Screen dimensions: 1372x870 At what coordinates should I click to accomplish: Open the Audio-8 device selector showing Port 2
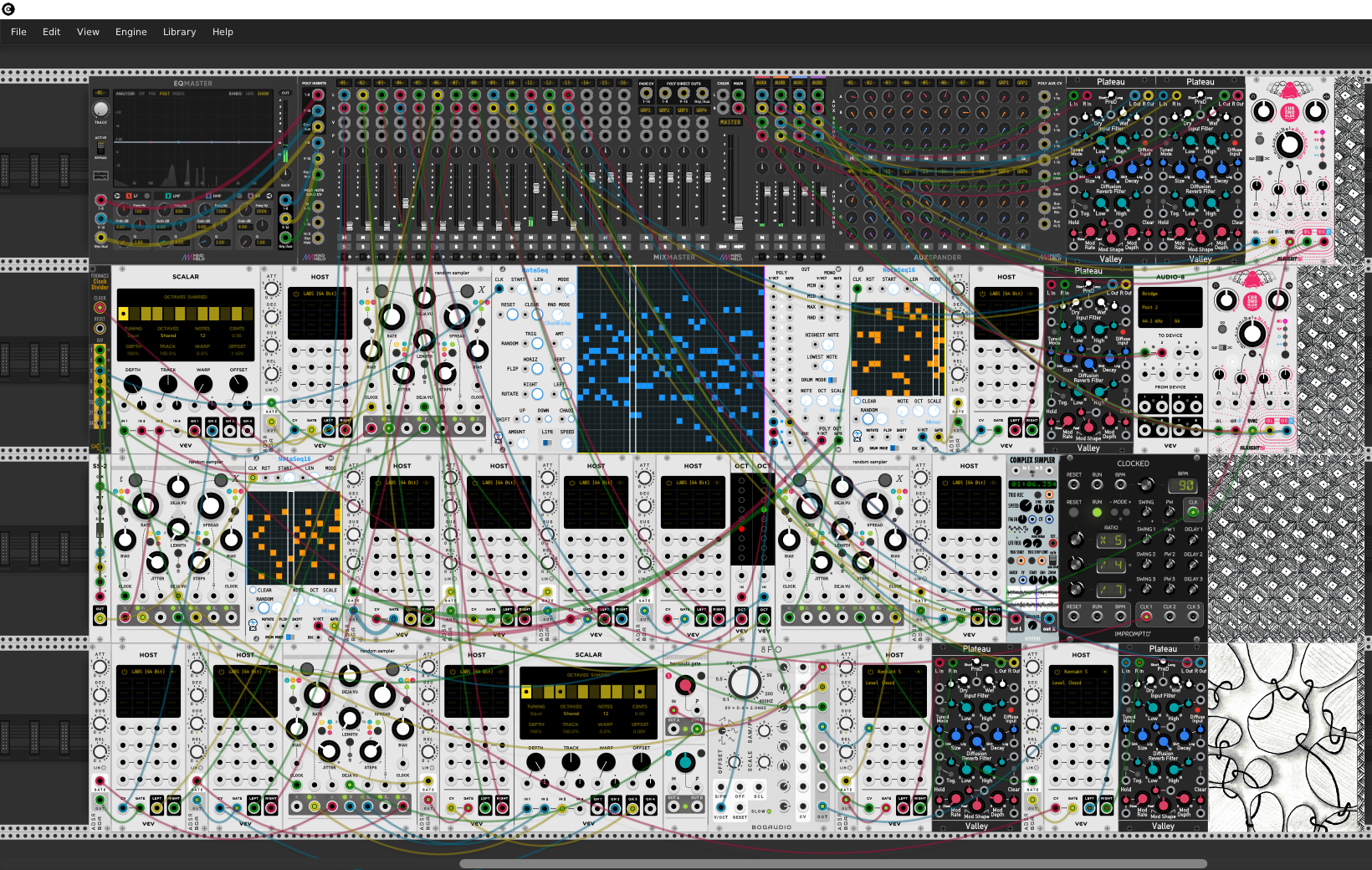pos(1170,307)
